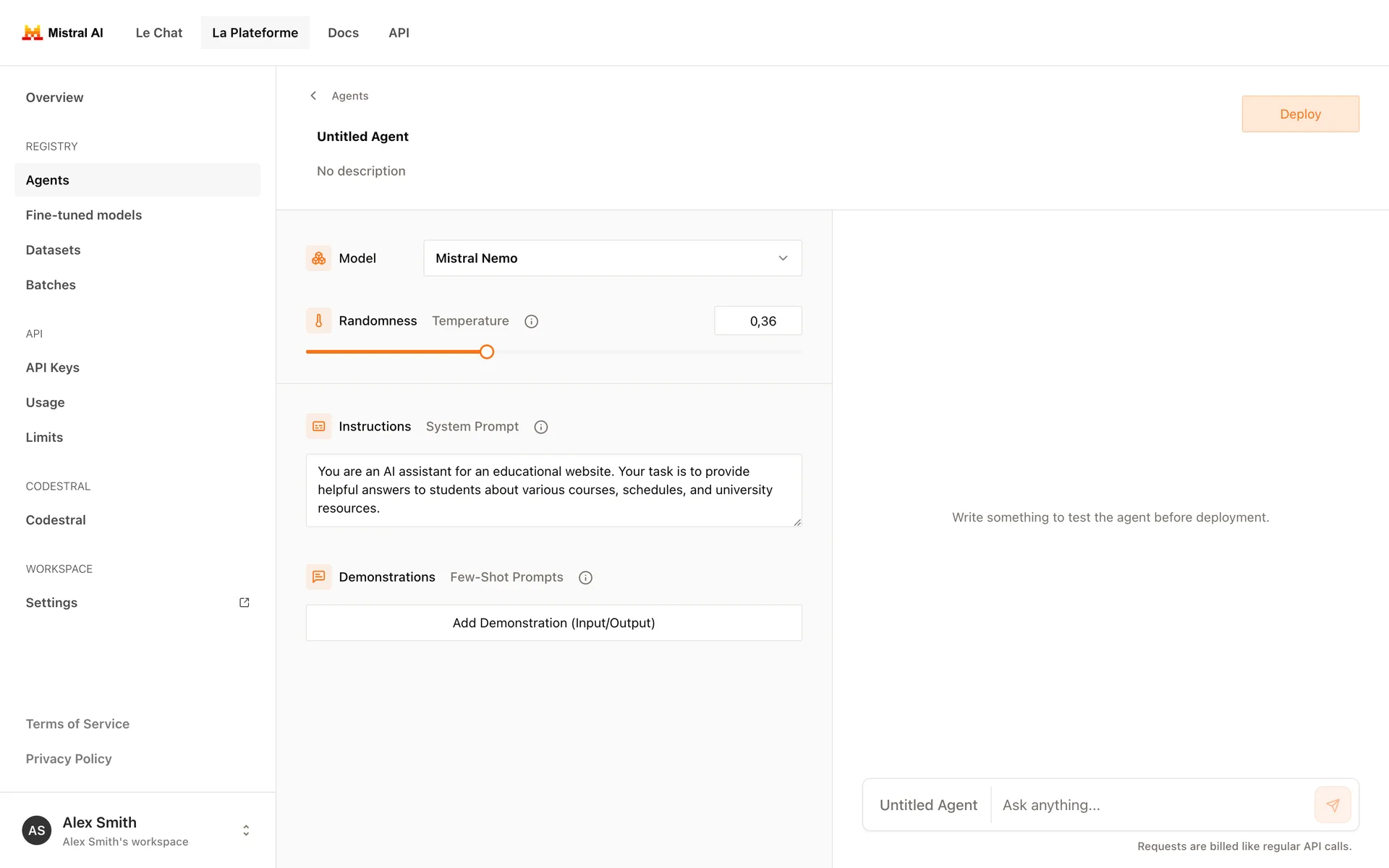Click the temperature value field 0,36
Image resolution: width=1389 pixels, height=868 pixels.
[757, 321]
